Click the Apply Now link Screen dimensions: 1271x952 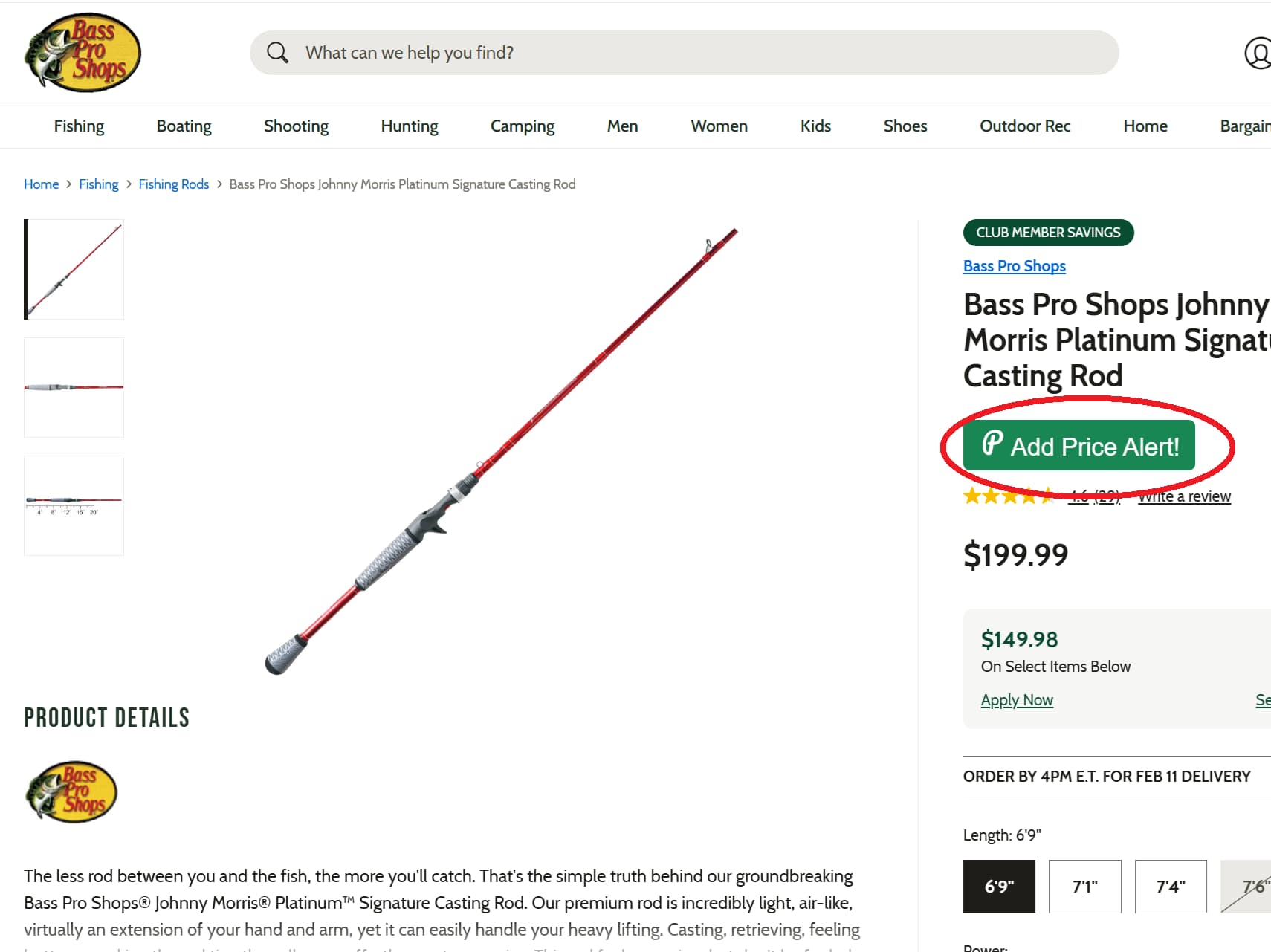pyautogui.click(x=1017, y=699)
